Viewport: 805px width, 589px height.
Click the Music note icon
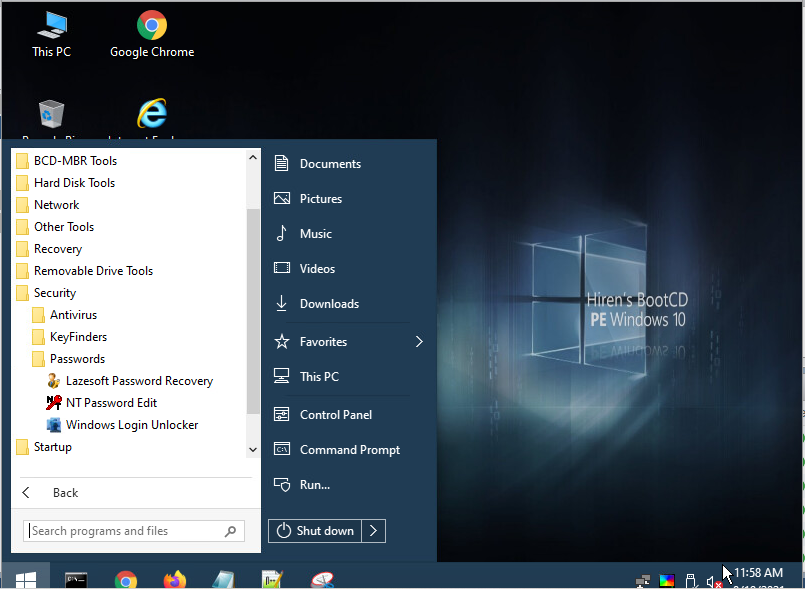(x=281, y=234)
